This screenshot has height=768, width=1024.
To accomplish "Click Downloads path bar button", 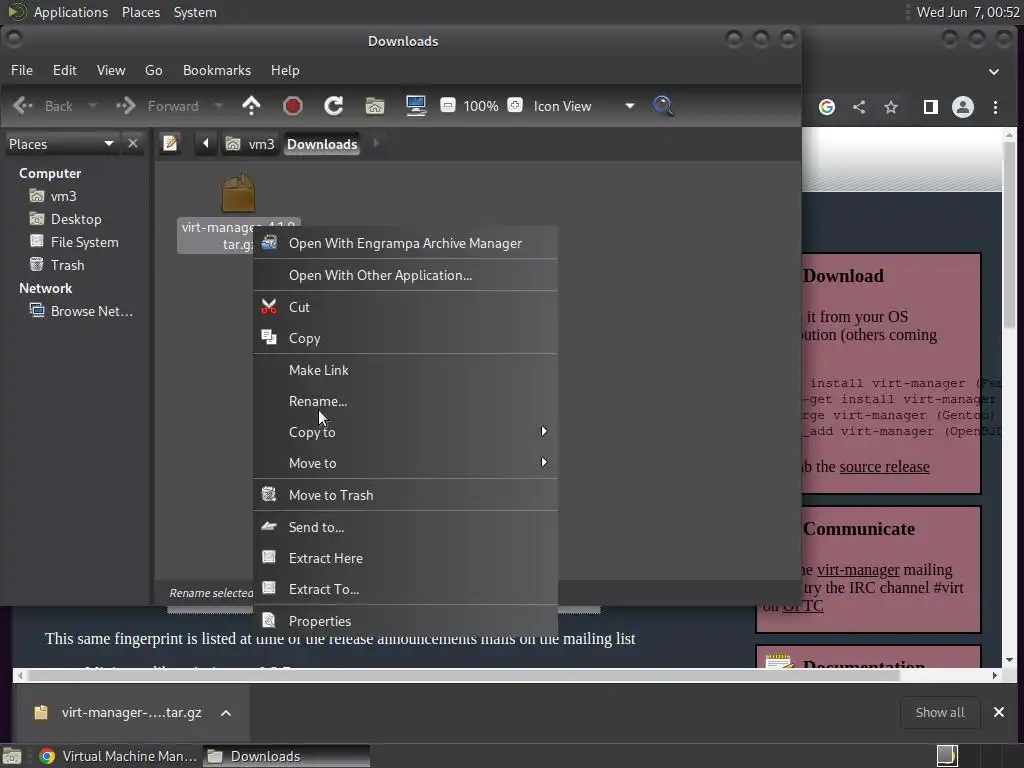I will pyautogui.click(x=322, y=144).
